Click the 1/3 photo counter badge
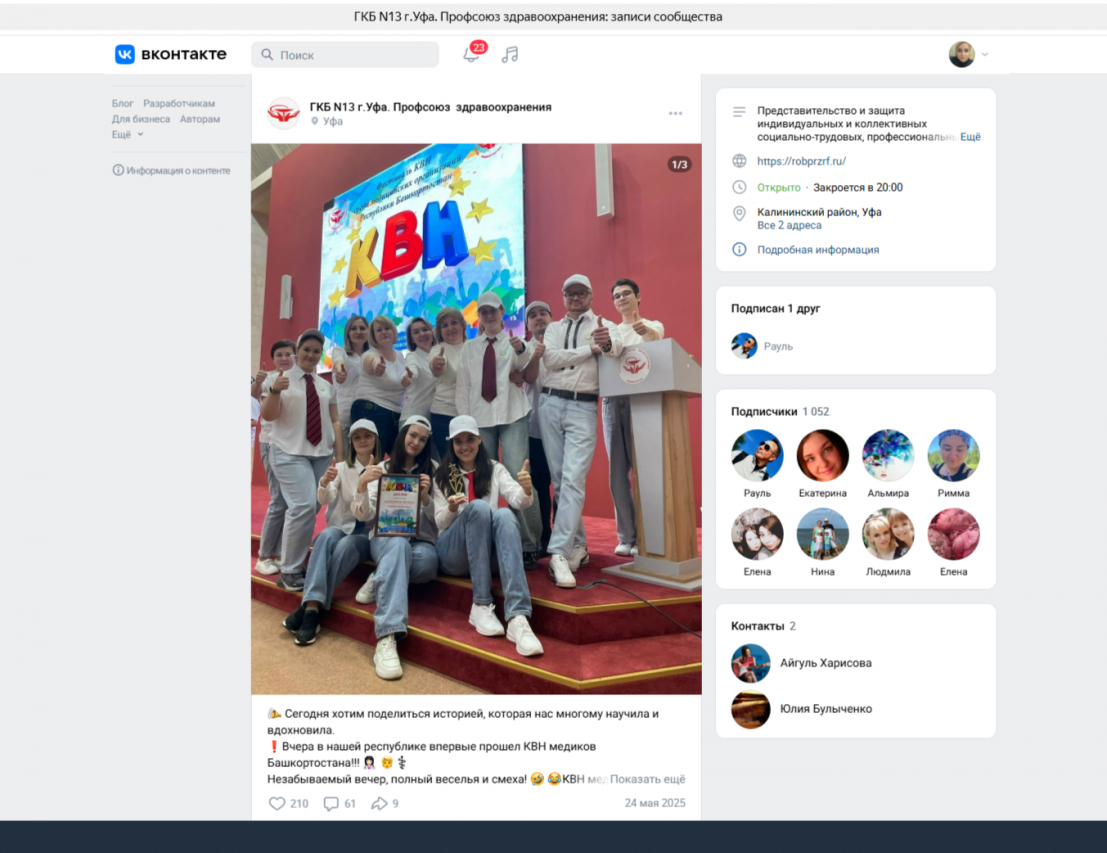 coord(679,165)
